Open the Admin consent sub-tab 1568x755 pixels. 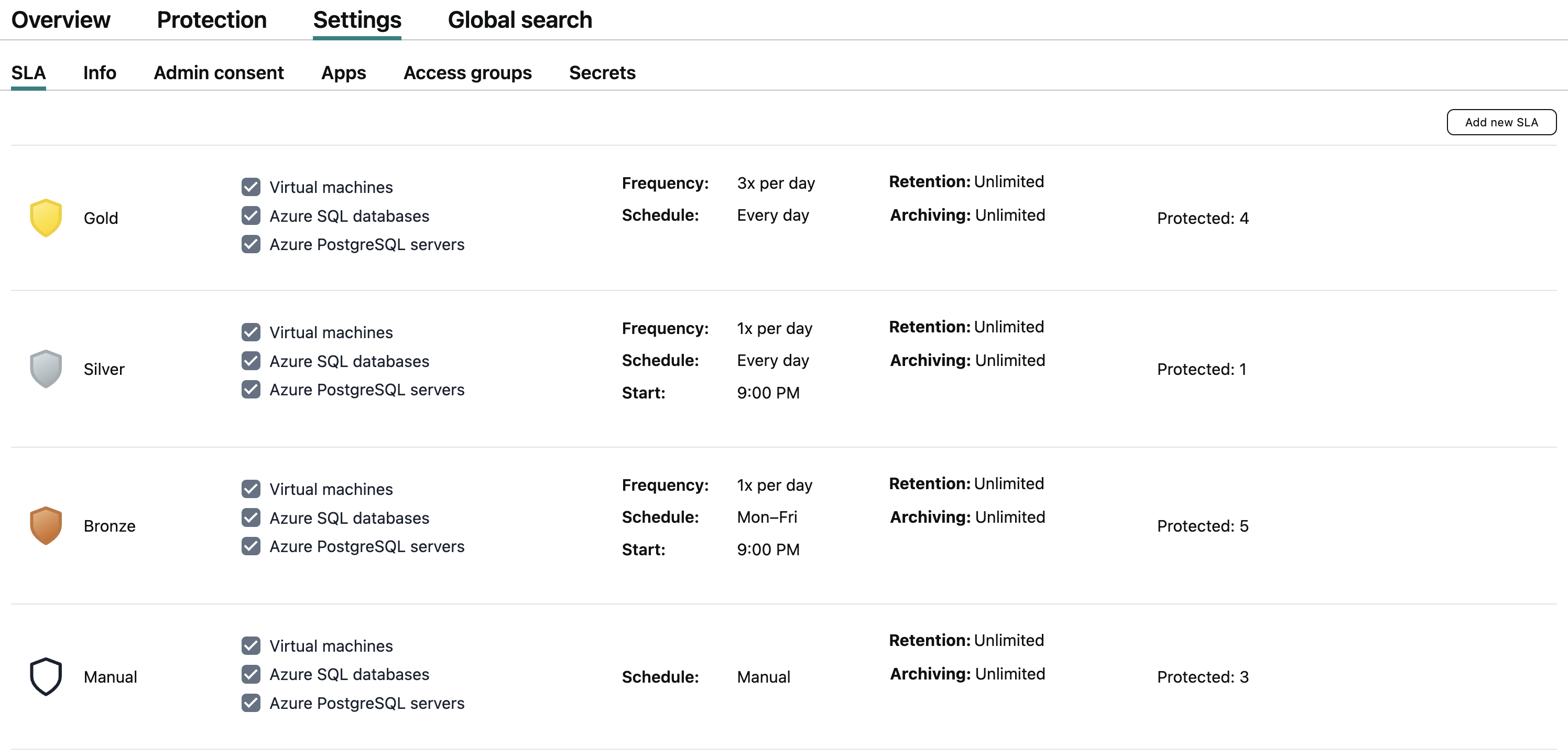[x=219, y=72]
